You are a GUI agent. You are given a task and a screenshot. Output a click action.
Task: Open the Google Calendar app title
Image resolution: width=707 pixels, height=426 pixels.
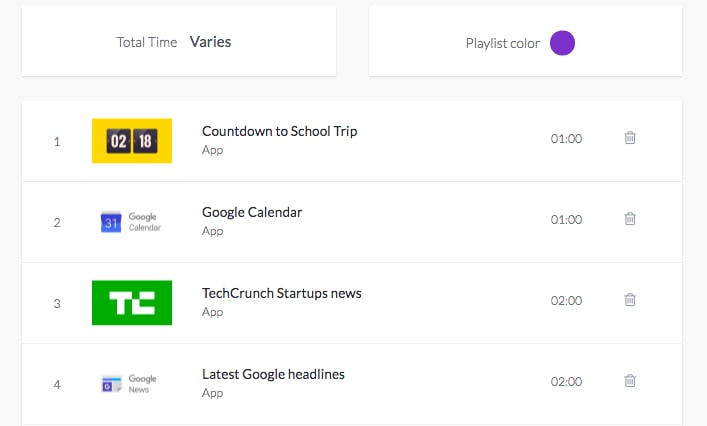click(x=252, y=212)
